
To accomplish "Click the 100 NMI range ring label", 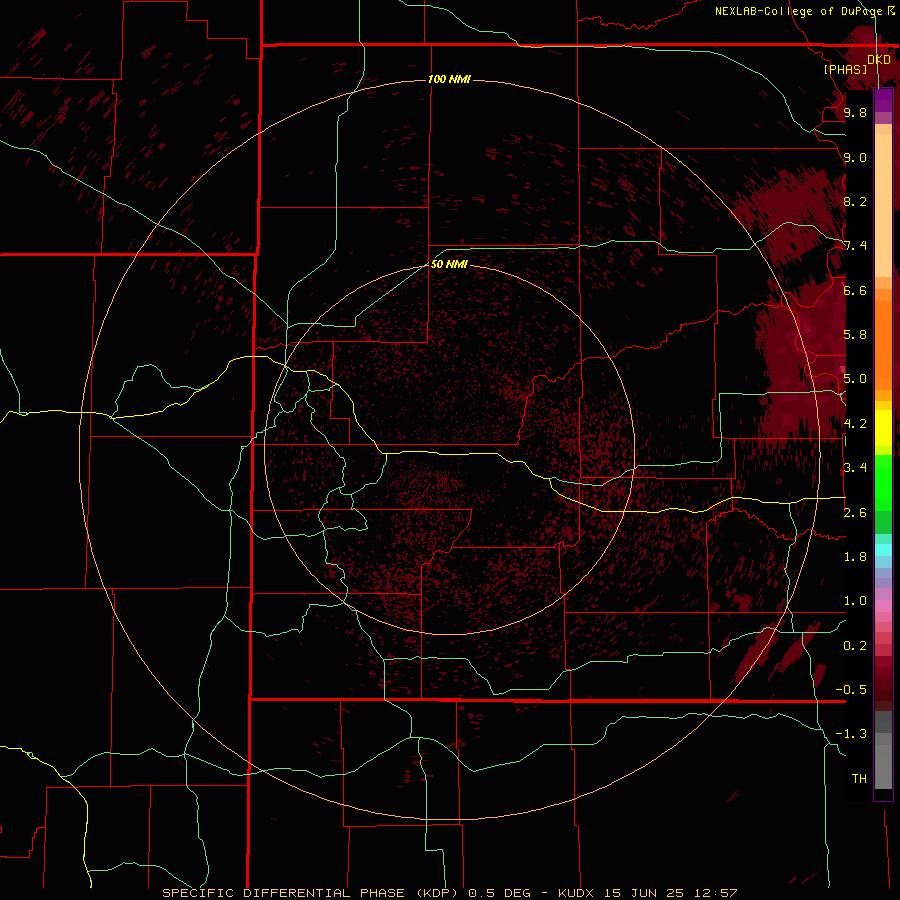I will [449, 79].
